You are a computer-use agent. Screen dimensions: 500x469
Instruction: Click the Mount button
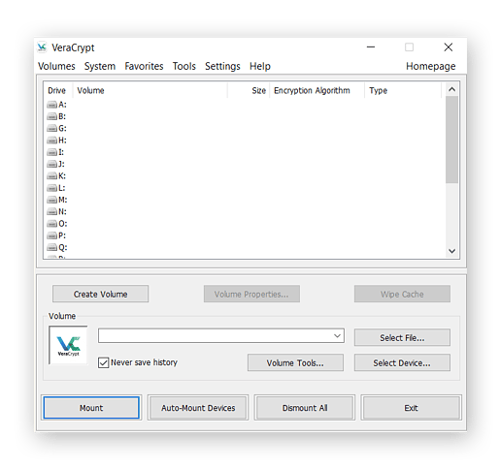[91, 408]
